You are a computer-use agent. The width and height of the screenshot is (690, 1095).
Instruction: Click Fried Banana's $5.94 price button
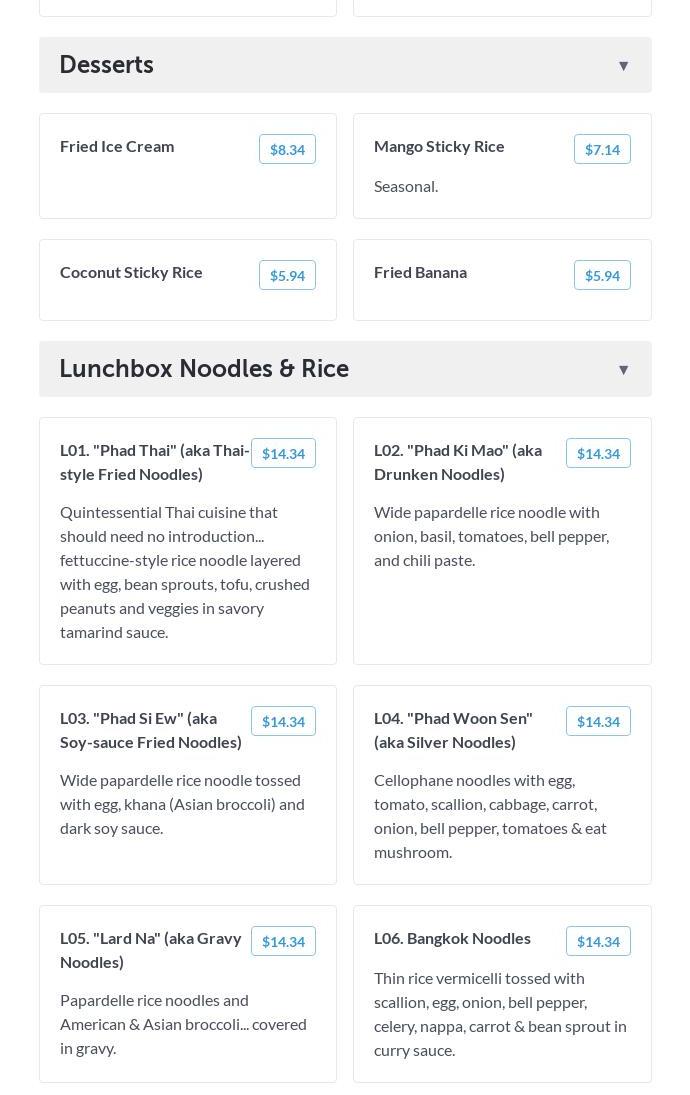click(602, 275)
